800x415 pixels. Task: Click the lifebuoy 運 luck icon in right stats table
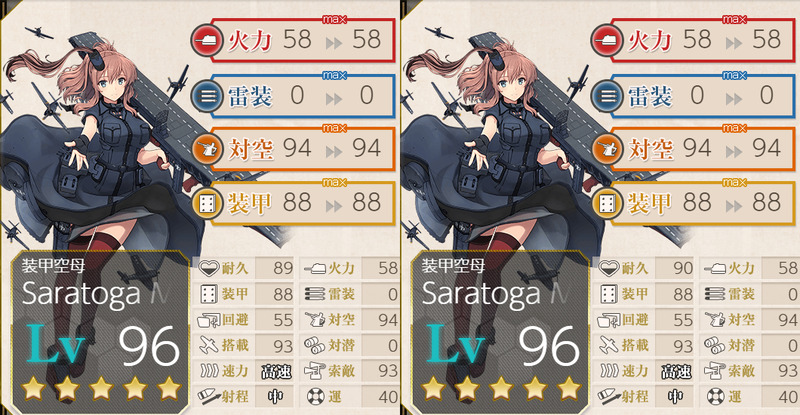coord(716,396)
